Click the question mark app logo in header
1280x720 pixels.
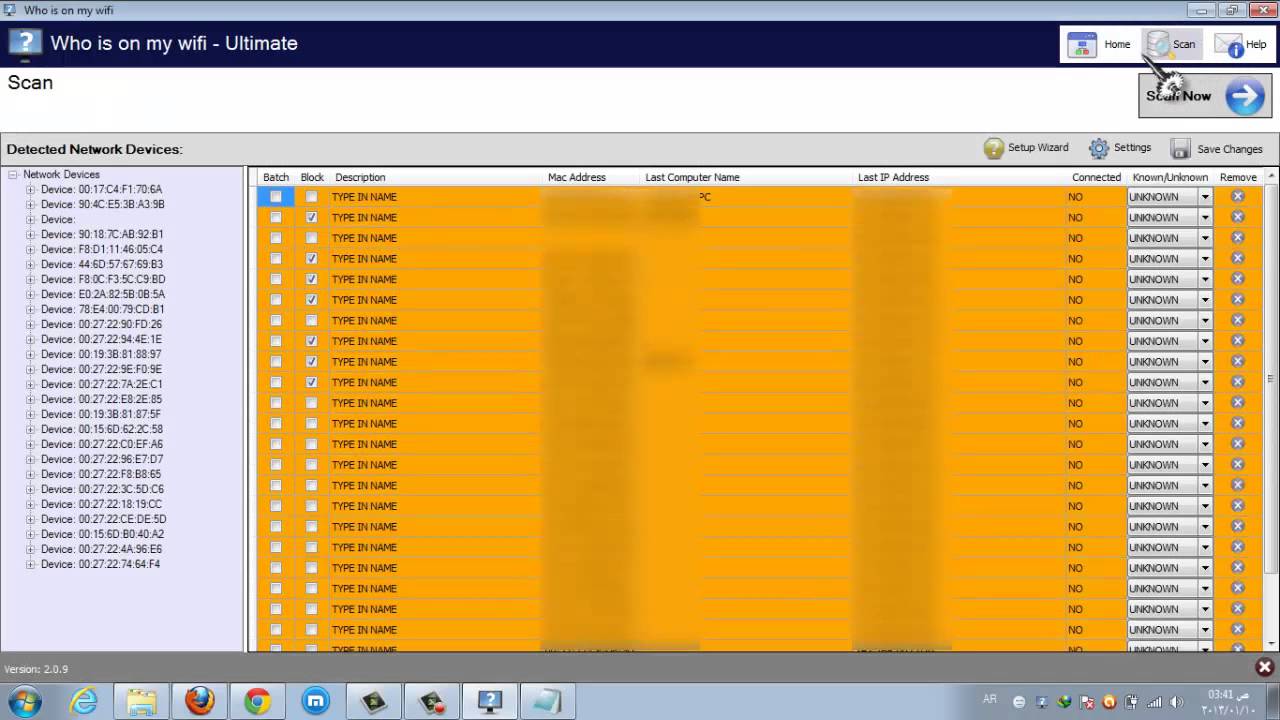[25, 43]
